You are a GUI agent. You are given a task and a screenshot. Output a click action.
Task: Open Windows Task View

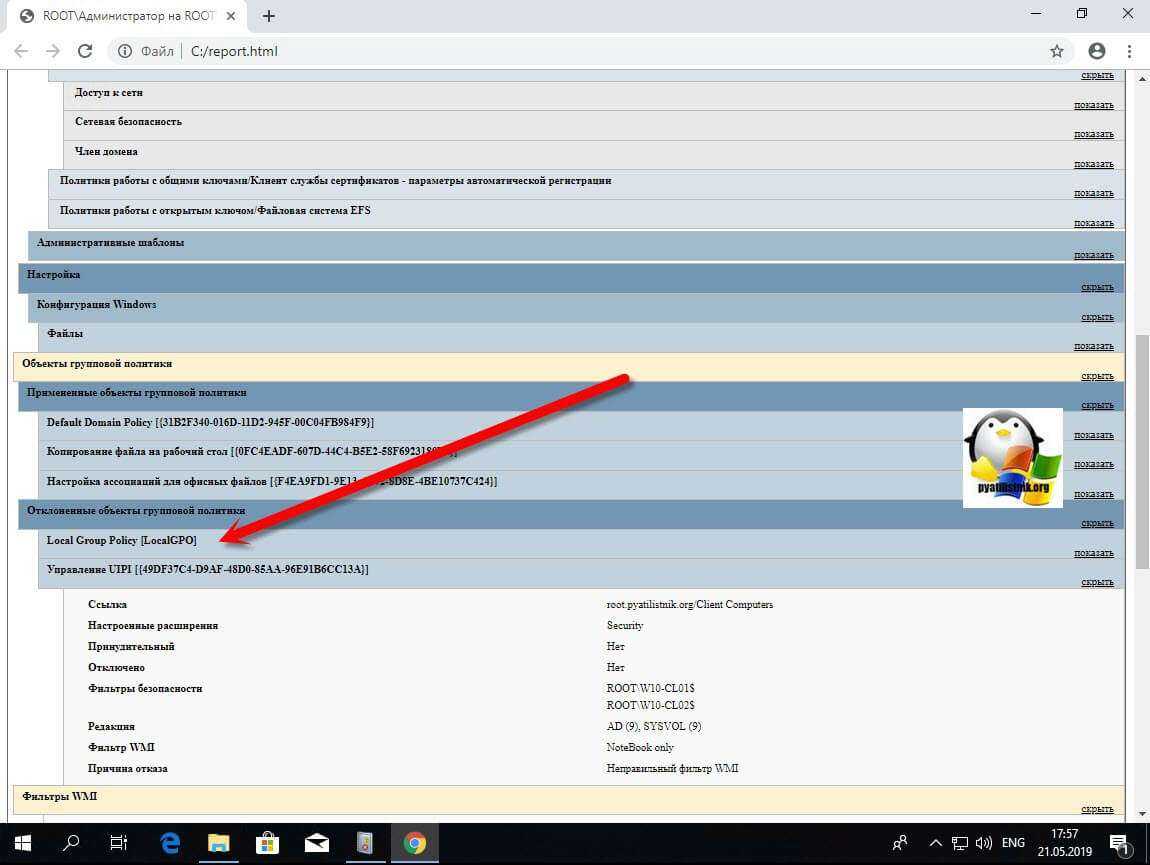click(x=119, y=842)
